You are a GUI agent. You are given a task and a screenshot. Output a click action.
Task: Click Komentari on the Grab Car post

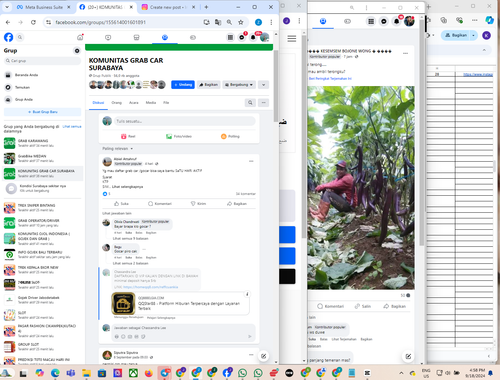(x=160, y=204)
